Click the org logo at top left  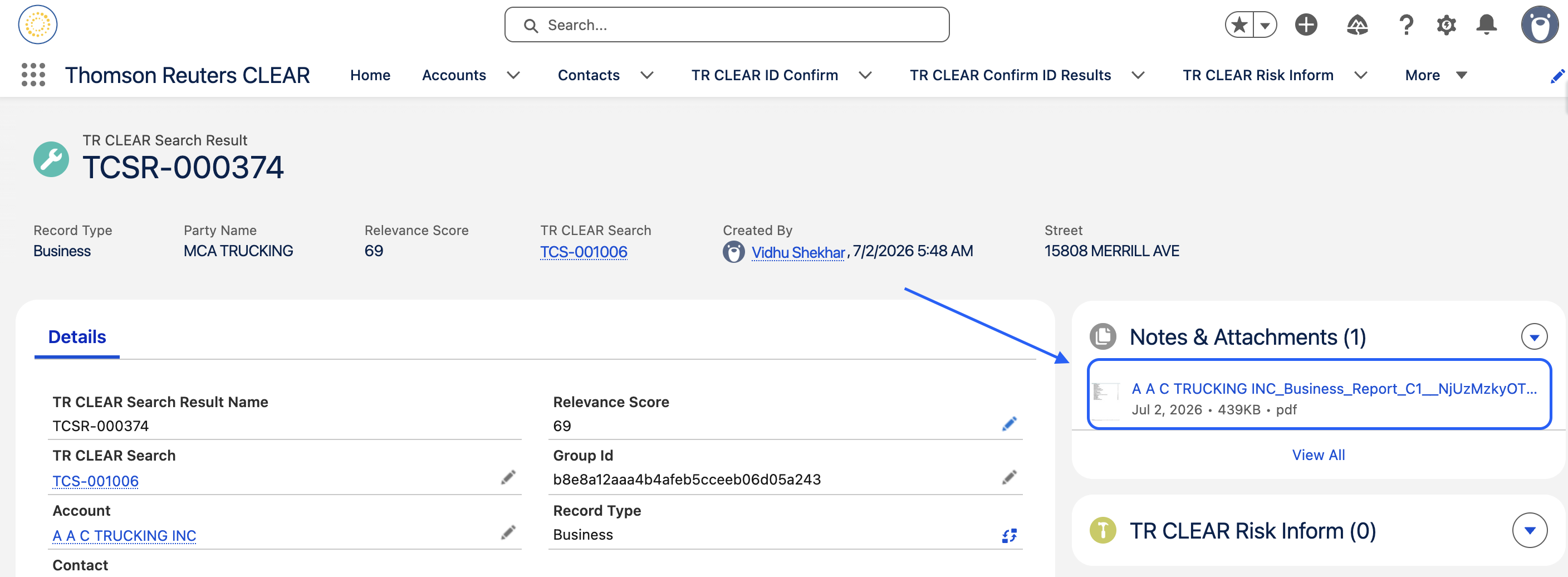click(x=38, y=25)
